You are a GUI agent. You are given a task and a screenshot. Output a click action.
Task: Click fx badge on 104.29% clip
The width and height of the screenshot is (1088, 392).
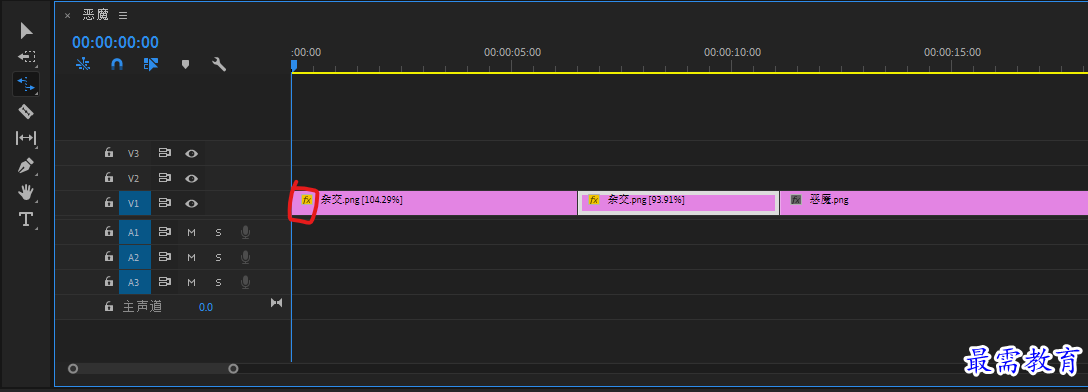point(307,200)
